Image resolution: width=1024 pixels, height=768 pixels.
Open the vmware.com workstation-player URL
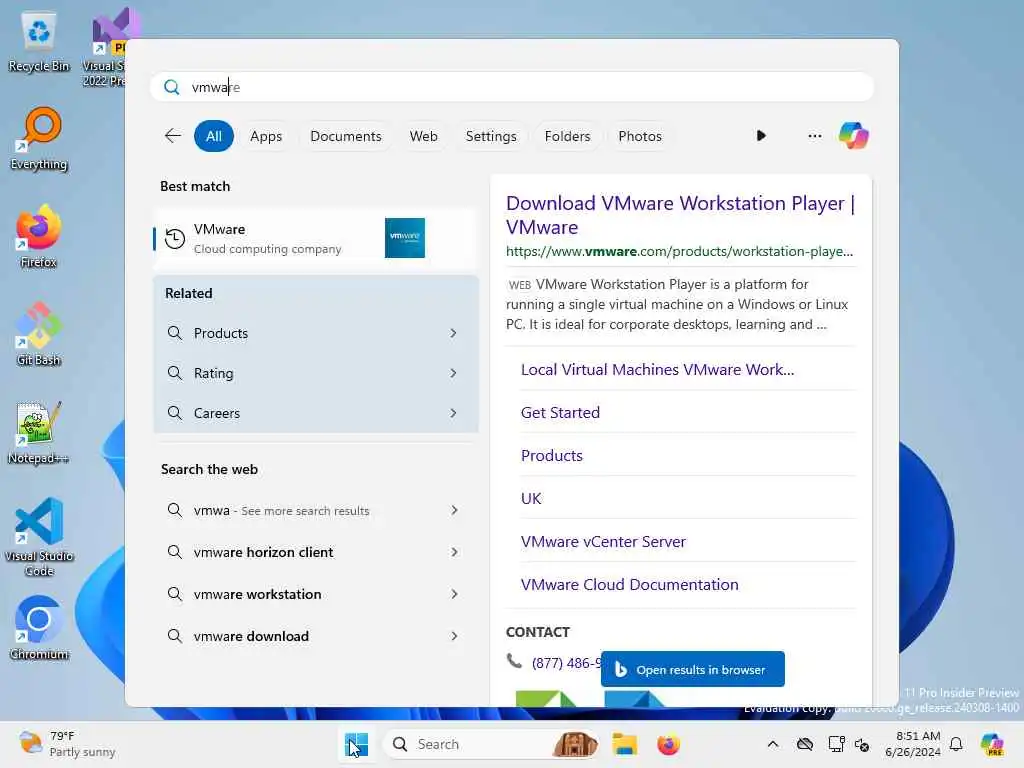[x=679, y=251]
